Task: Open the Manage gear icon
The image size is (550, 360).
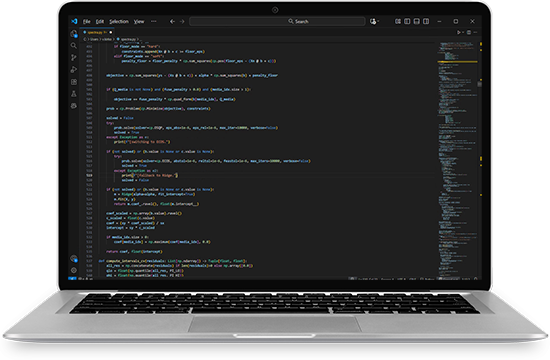Action: click(74, 270)
